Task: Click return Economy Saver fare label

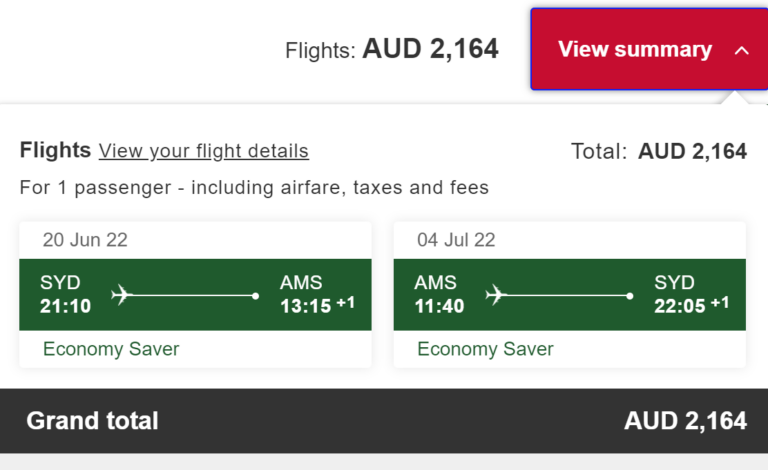Action: tap(485, 349)
